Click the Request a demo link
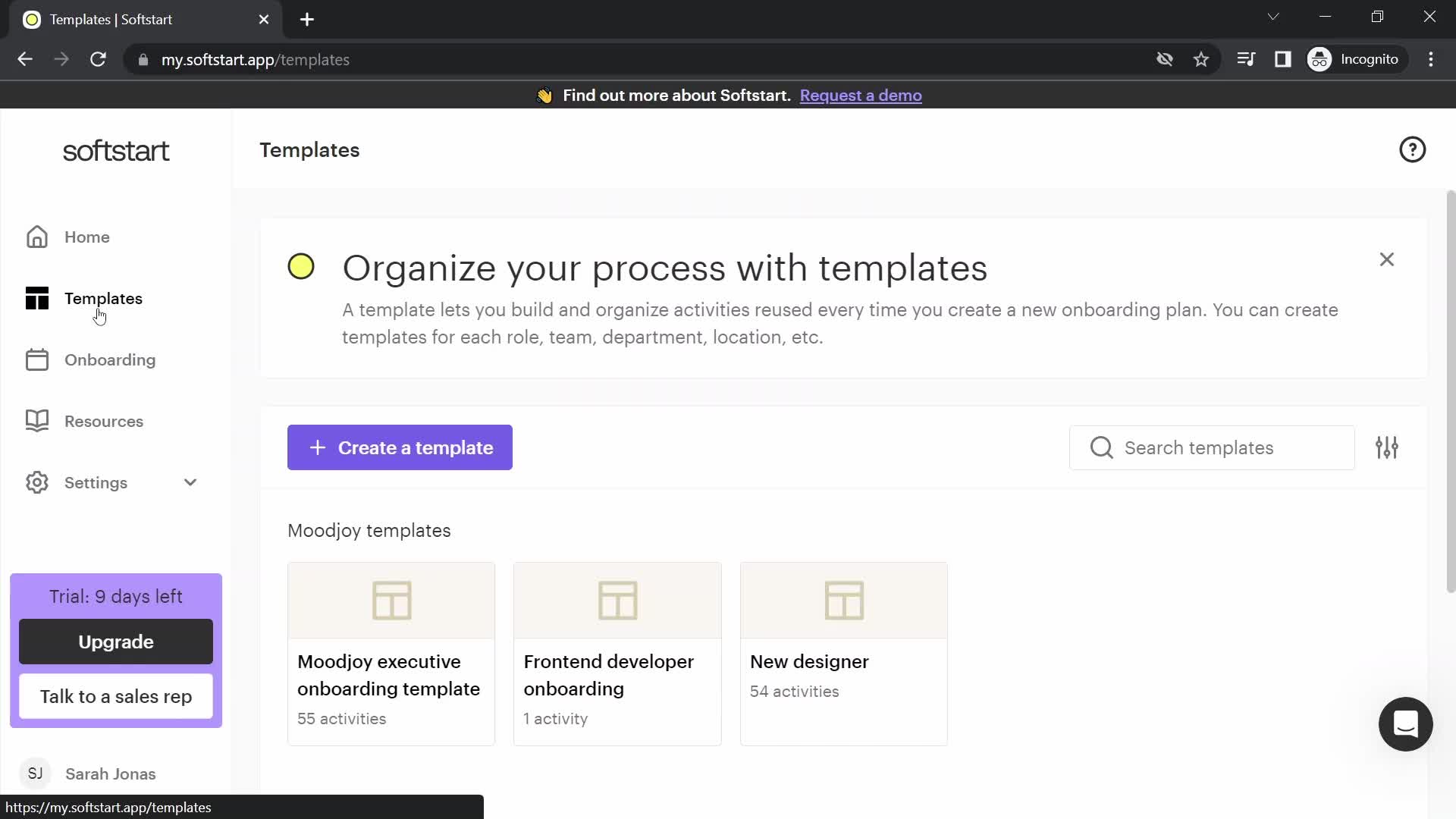The width and height of the screenshot is (1456, 819). pos(861,96)
